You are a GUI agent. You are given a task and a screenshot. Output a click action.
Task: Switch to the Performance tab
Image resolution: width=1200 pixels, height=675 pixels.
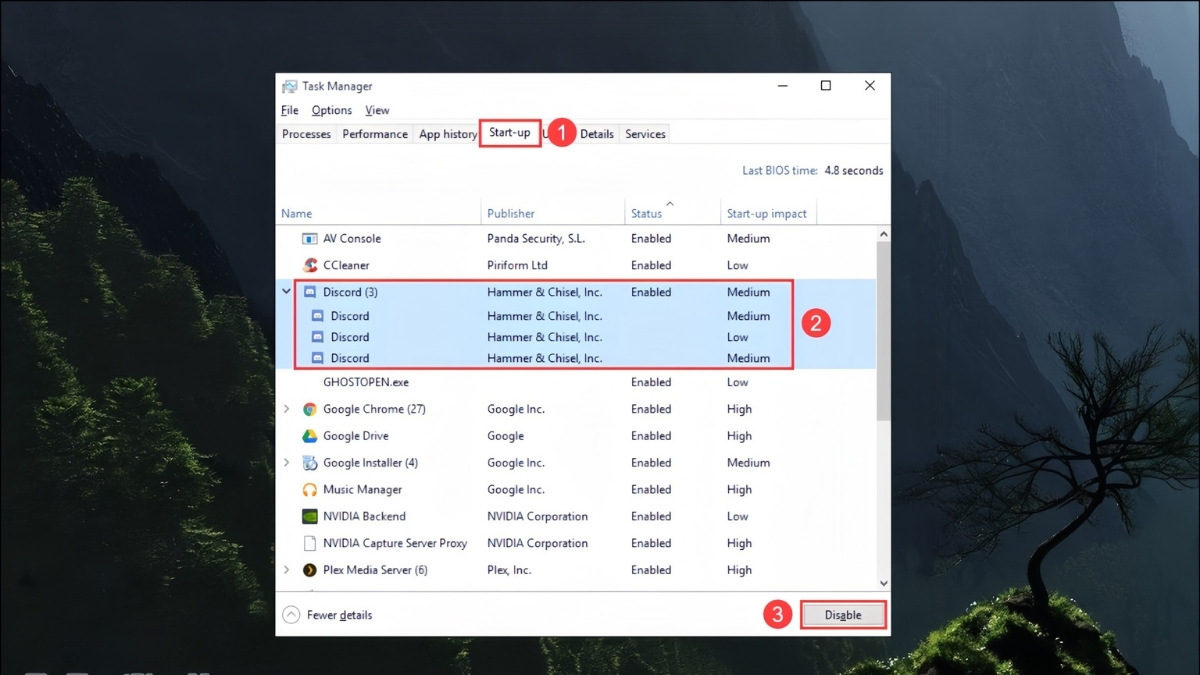[375, 134]
